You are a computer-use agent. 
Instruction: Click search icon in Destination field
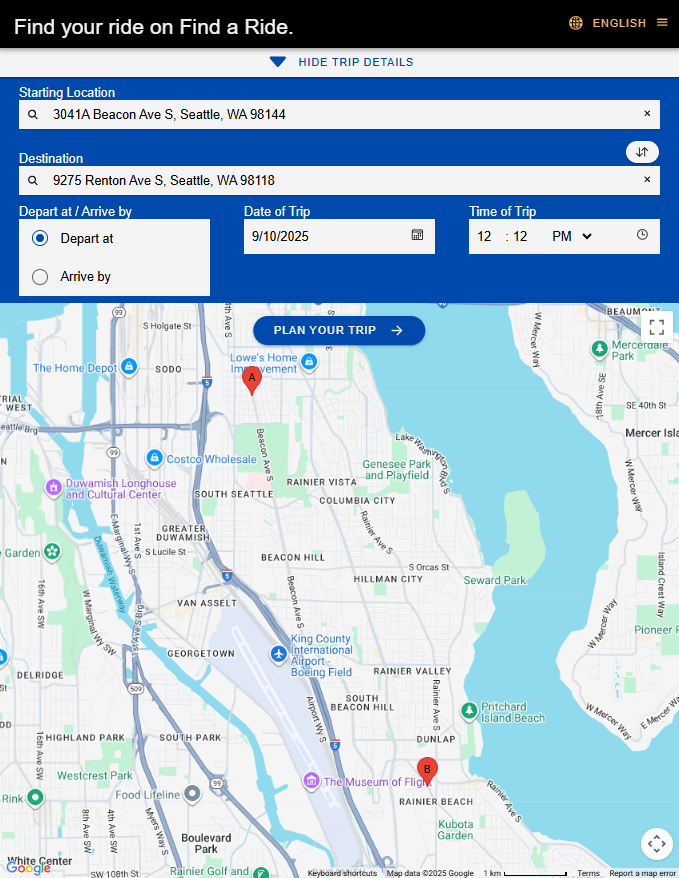point(33,180)
